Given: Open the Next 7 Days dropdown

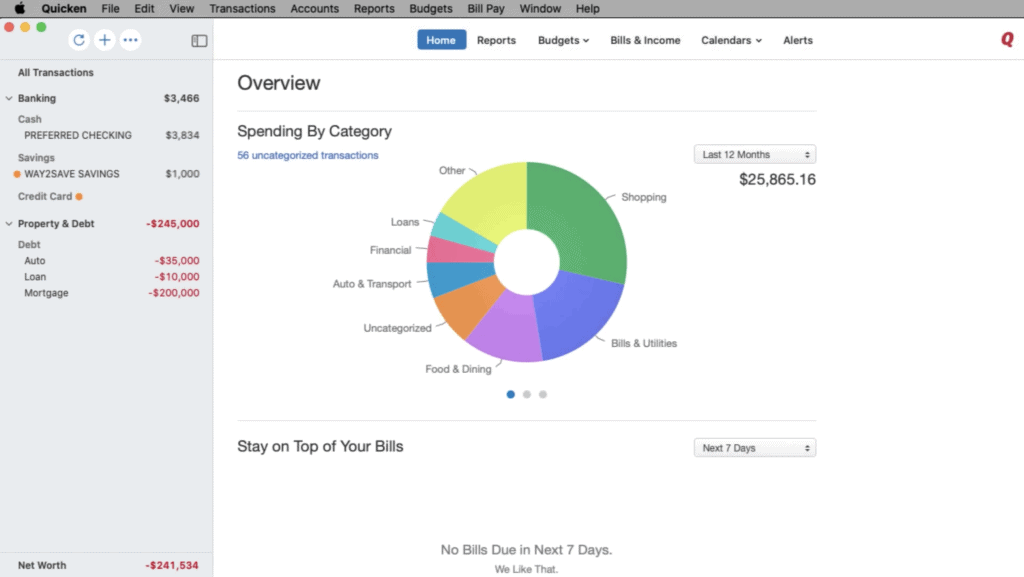Looking at the screenshot, I should 755,448.
